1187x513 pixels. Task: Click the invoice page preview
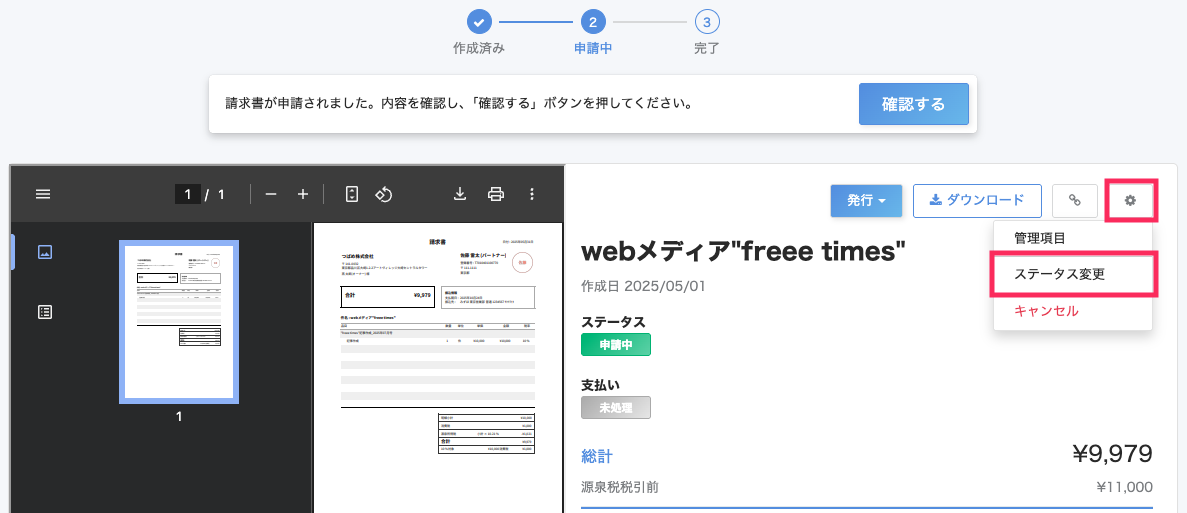tap(438, 367)
